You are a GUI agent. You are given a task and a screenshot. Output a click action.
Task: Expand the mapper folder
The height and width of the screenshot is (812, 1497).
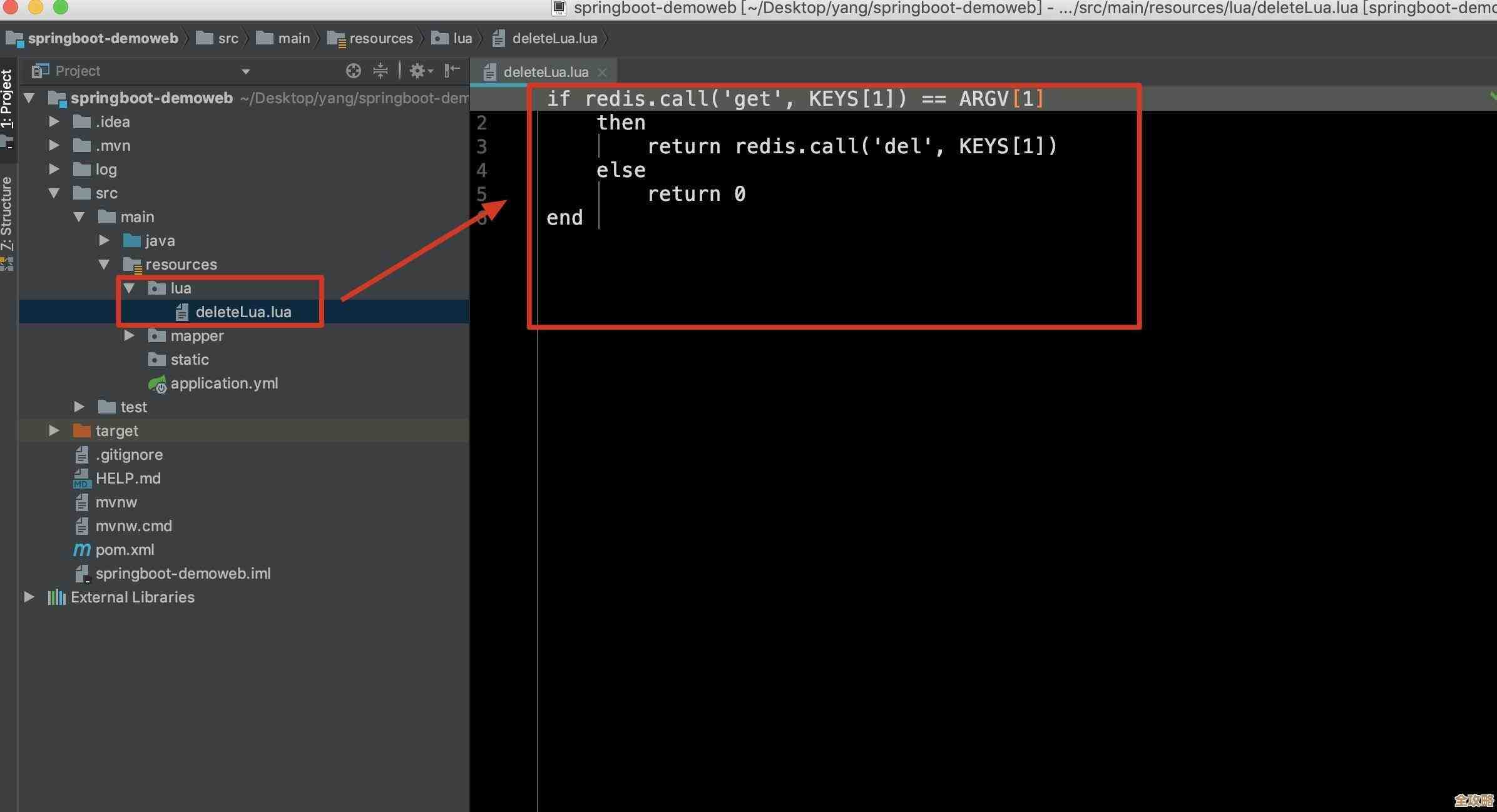pos(129,336)
